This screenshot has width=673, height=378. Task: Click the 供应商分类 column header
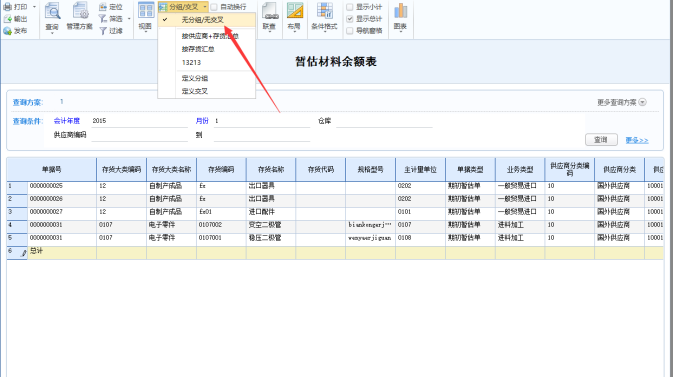tap(619, 169)
